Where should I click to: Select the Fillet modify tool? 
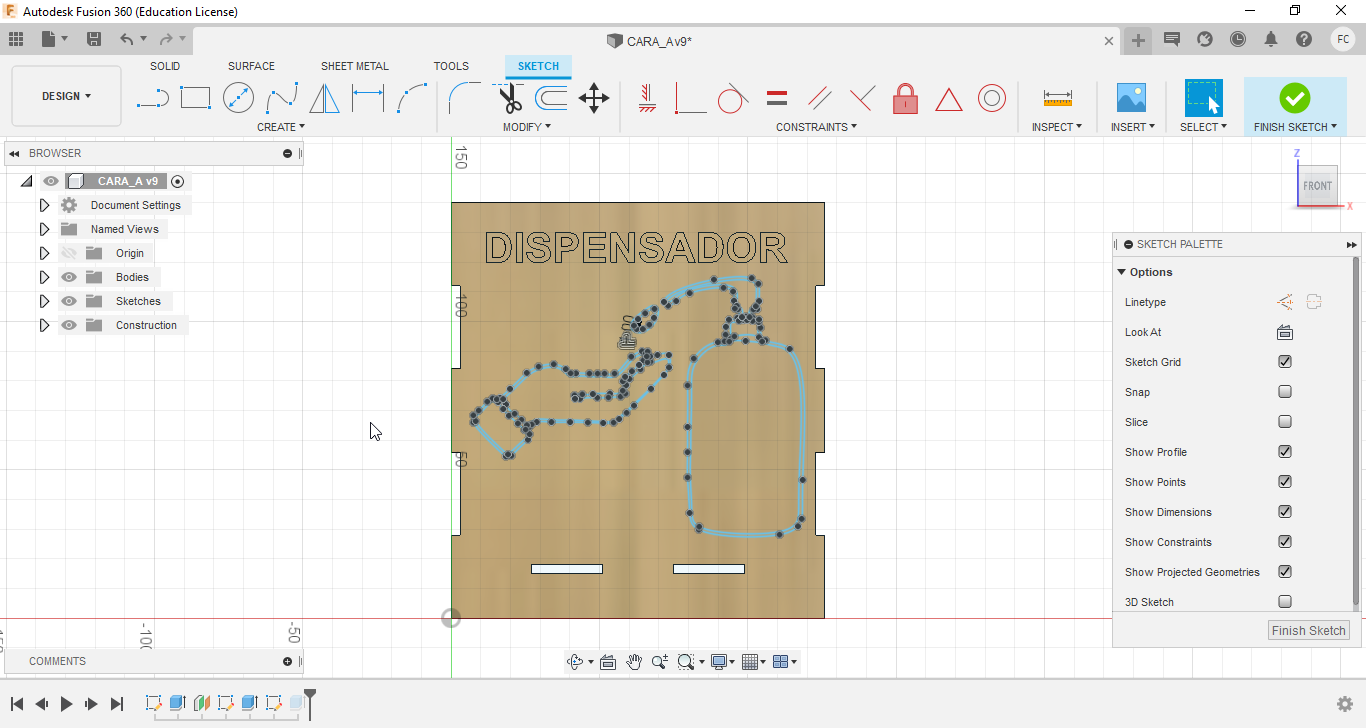click(x=465, y=98)
